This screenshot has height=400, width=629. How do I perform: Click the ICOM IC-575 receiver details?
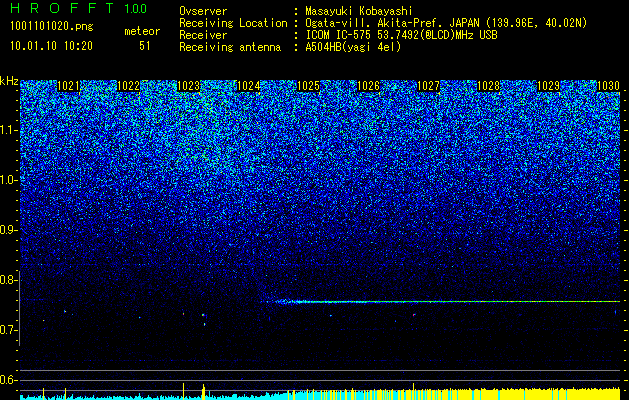pos(401,35)
